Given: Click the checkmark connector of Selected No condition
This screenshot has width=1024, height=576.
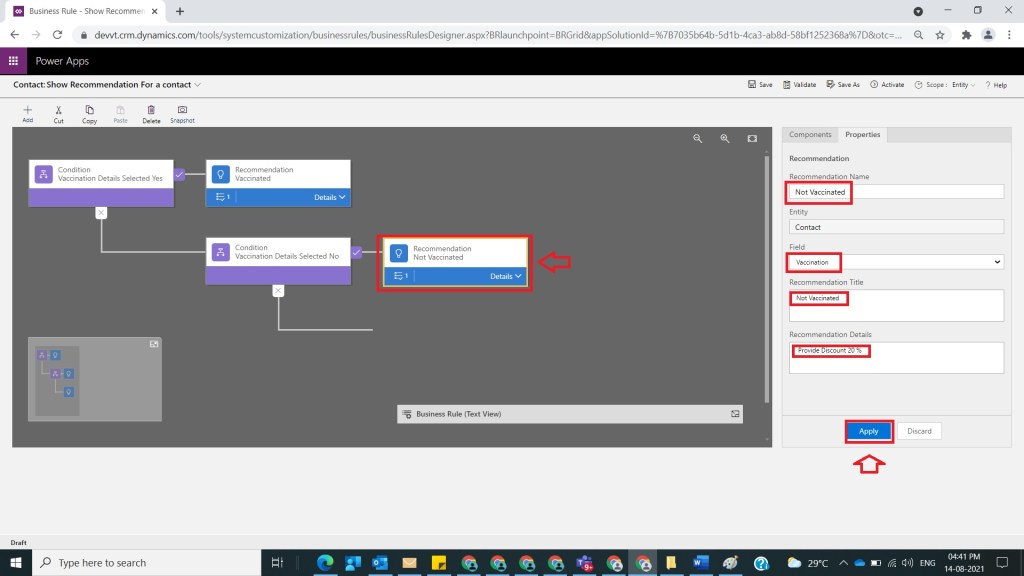Looking at the screenshot, I should (357, 252).
